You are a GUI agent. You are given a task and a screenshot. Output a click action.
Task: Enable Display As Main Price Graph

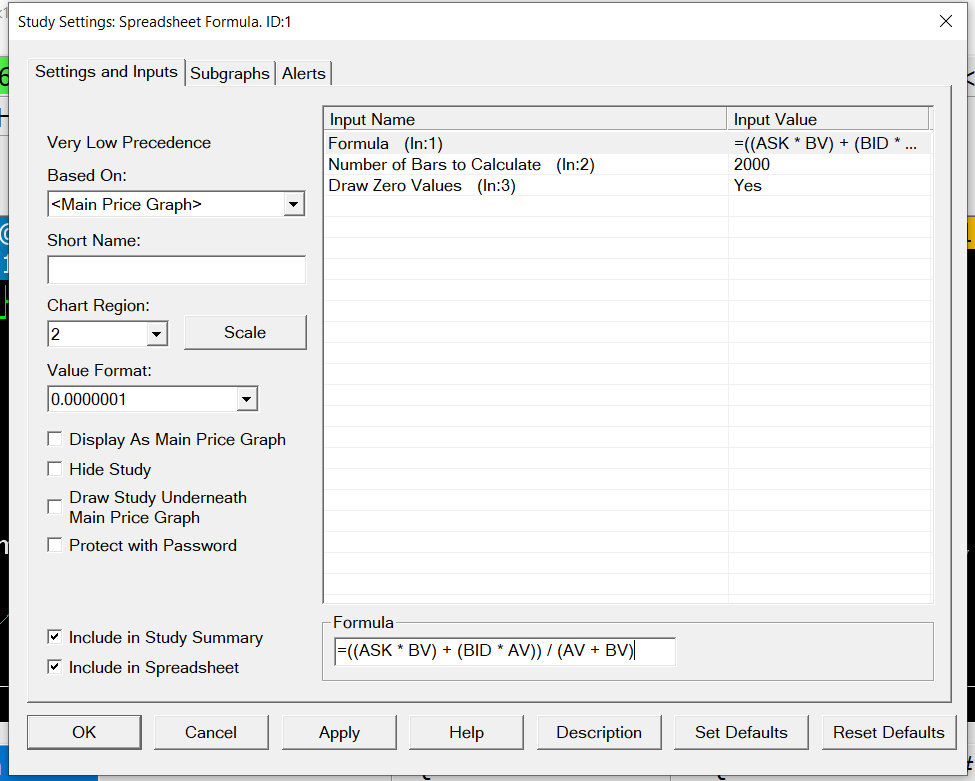[x=55, y=439]
